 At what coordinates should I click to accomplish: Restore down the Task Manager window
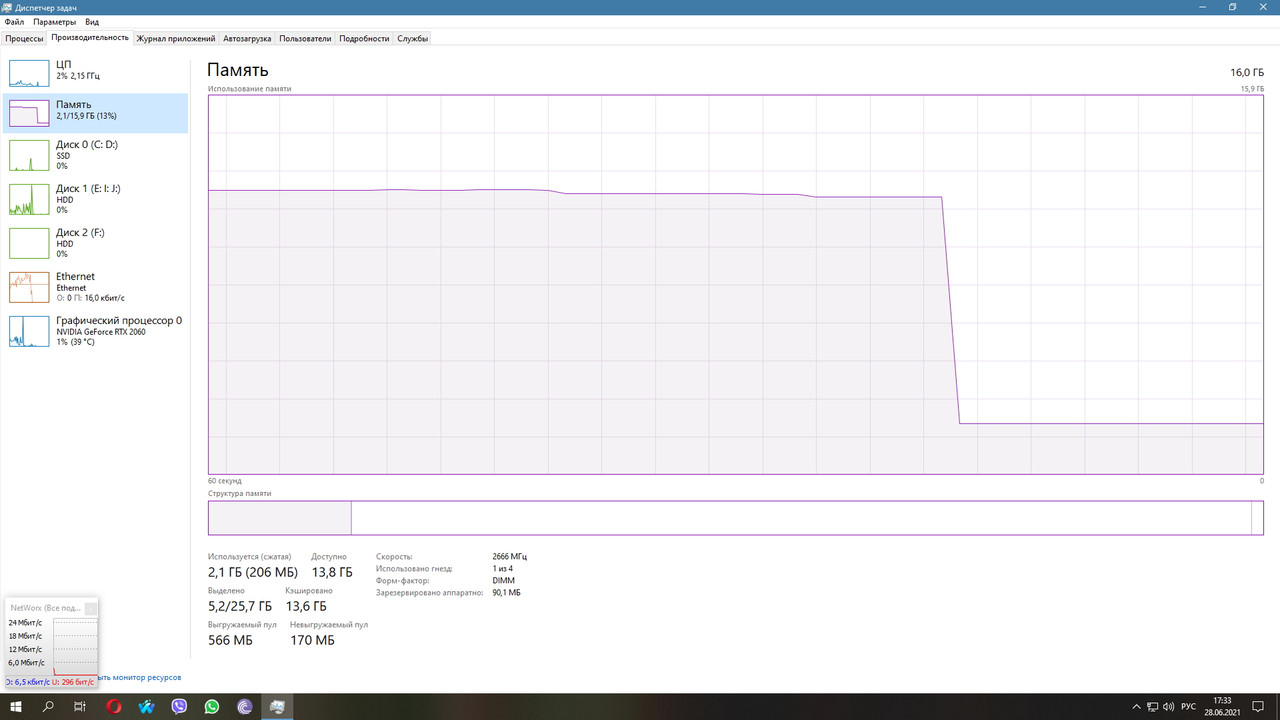[x=1233, y=7]
